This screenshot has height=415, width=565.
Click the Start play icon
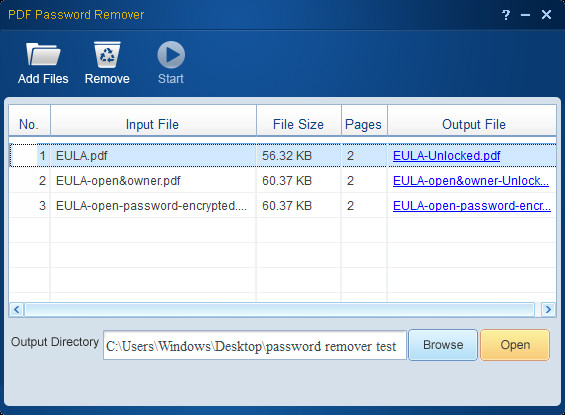pyautogui.click(x=171, y=54)
